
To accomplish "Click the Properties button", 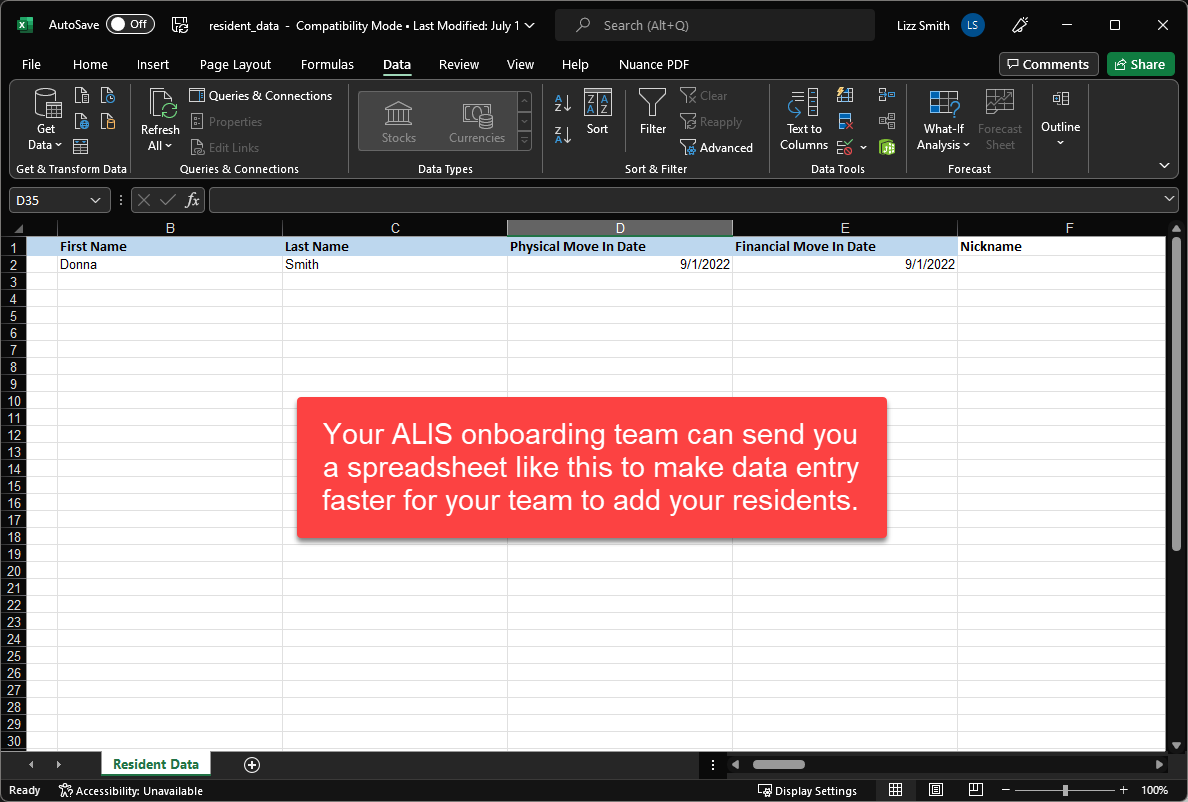I will (x=226, y=121).
